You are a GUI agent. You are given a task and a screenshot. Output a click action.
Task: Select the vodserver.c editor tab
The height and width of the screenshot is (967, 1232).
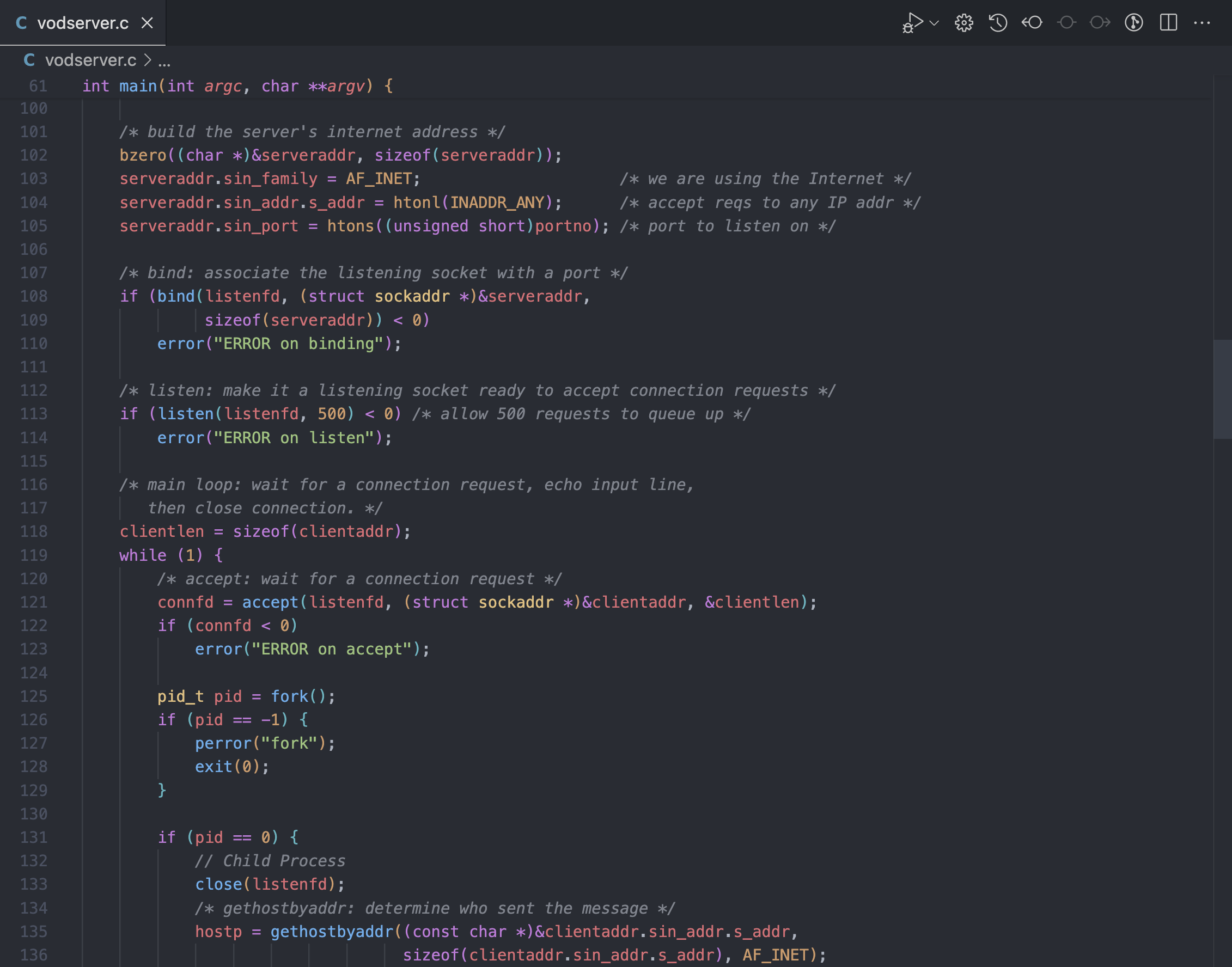point(82,23)
